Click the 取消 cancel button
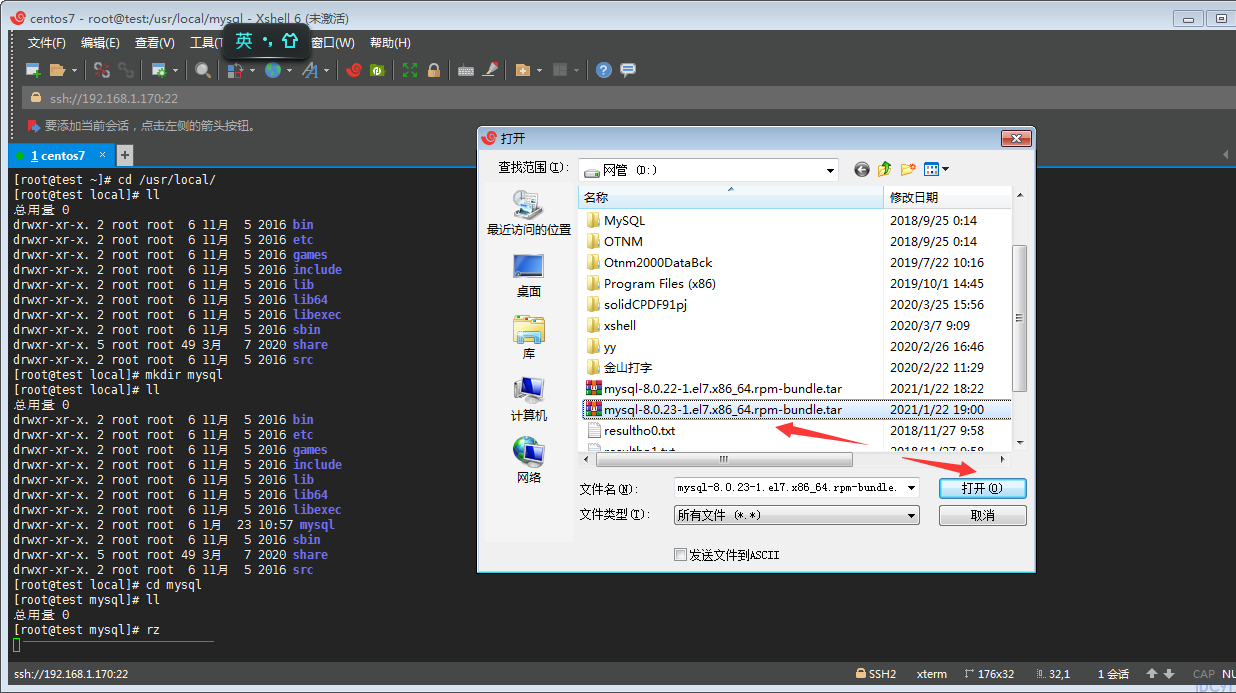 click(x=982, y=515)
